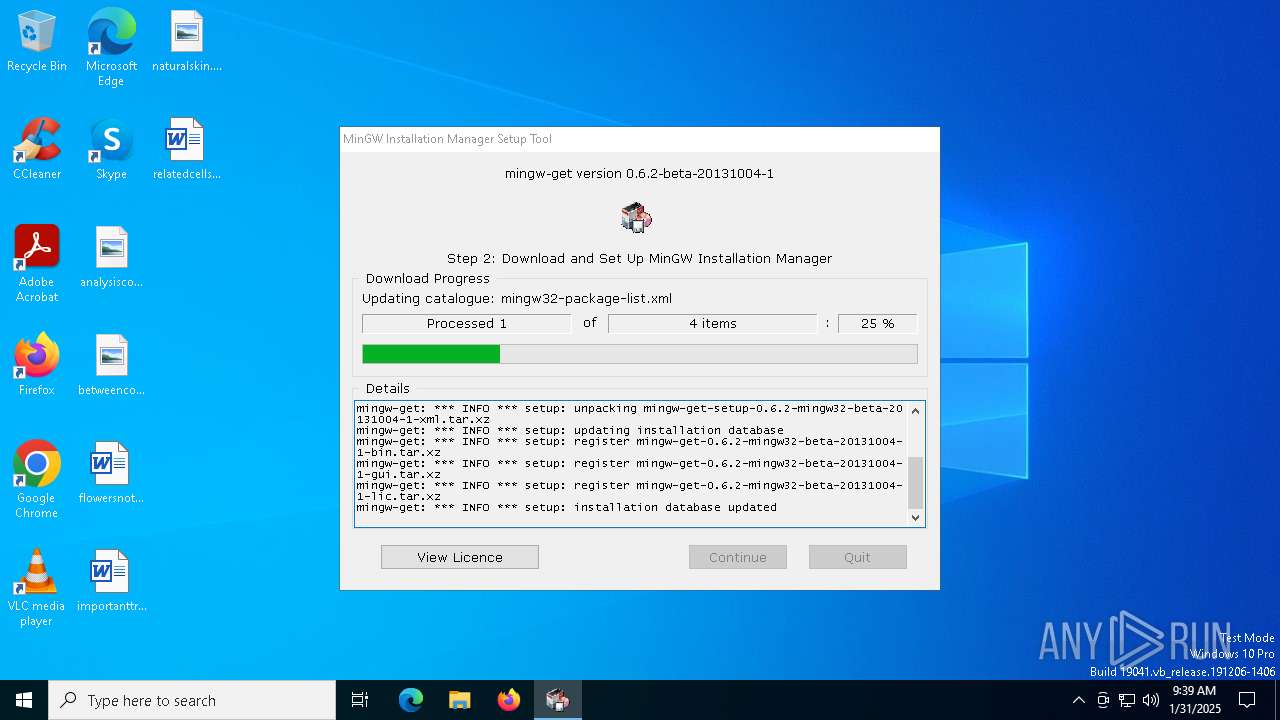Click the taskbar search box
This screenshot has width=1280, height=720.
(x=192, y=700)
